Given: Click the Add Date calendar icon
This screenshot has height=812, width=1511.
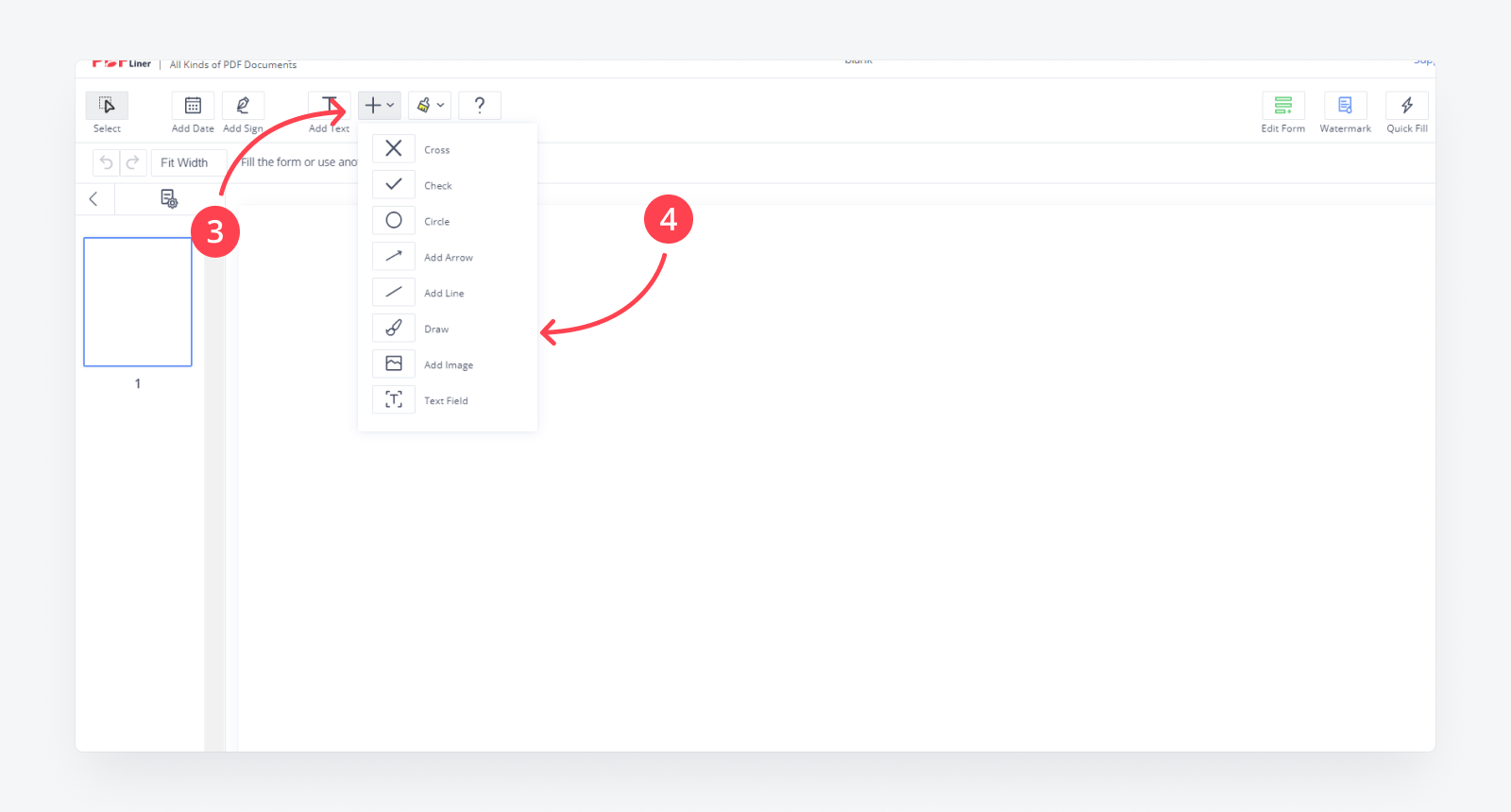Looking at the screenshot, I should (193, 105).
